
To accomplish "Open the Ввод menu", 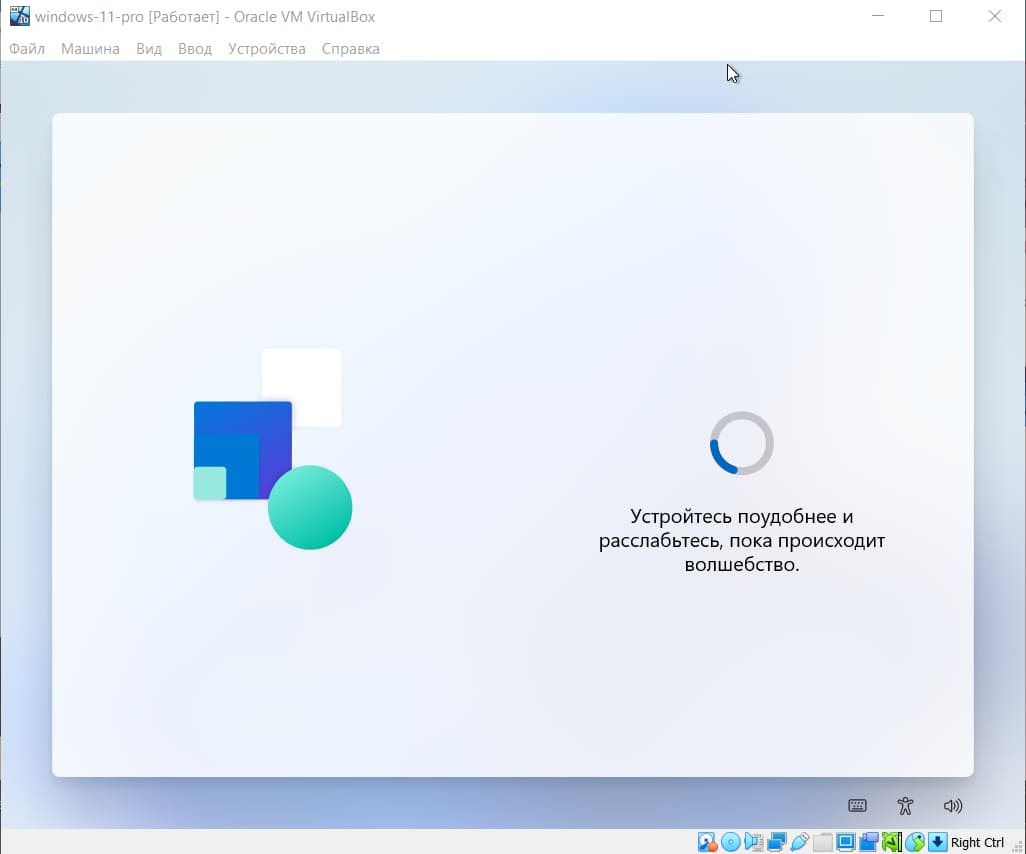I will pos(195,49).
